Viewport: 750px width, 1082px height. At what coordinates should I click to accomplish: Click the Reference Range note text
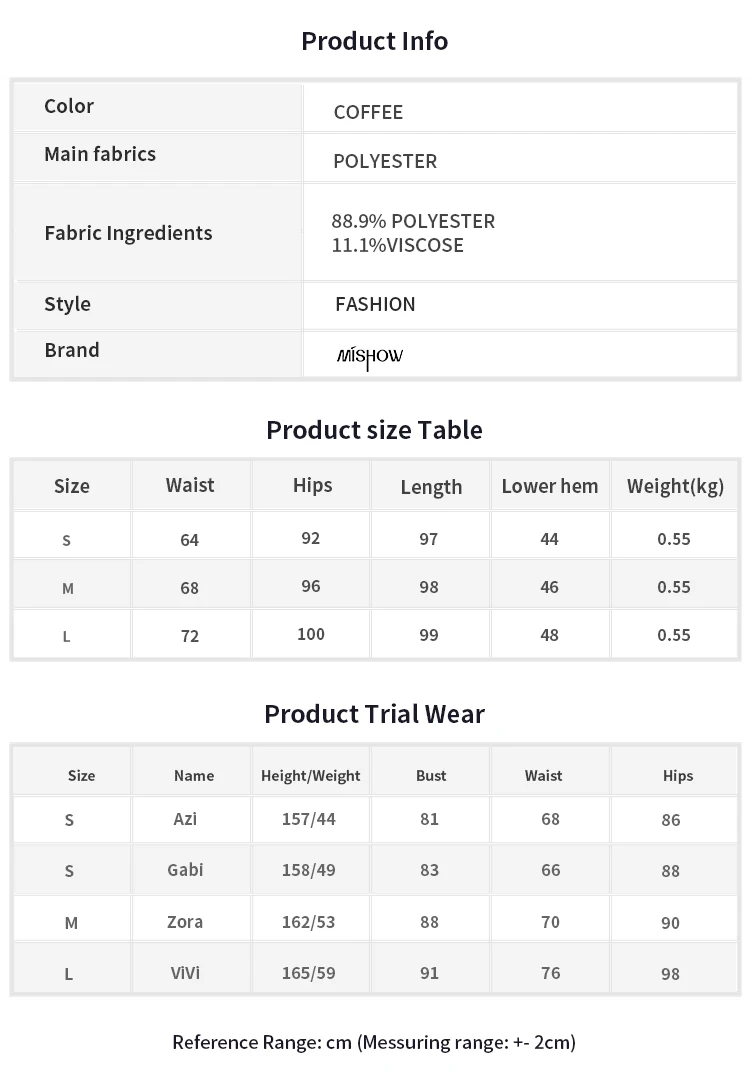(x=374, y=1043)
